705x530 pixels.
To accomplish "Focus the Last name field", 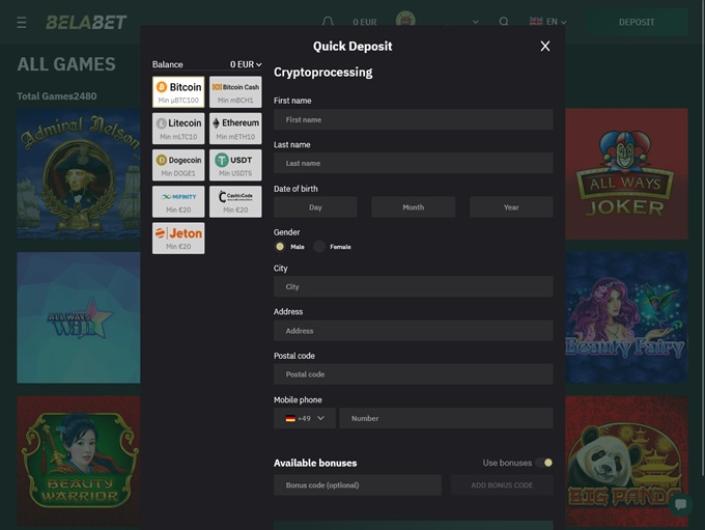I will point(413,163).
